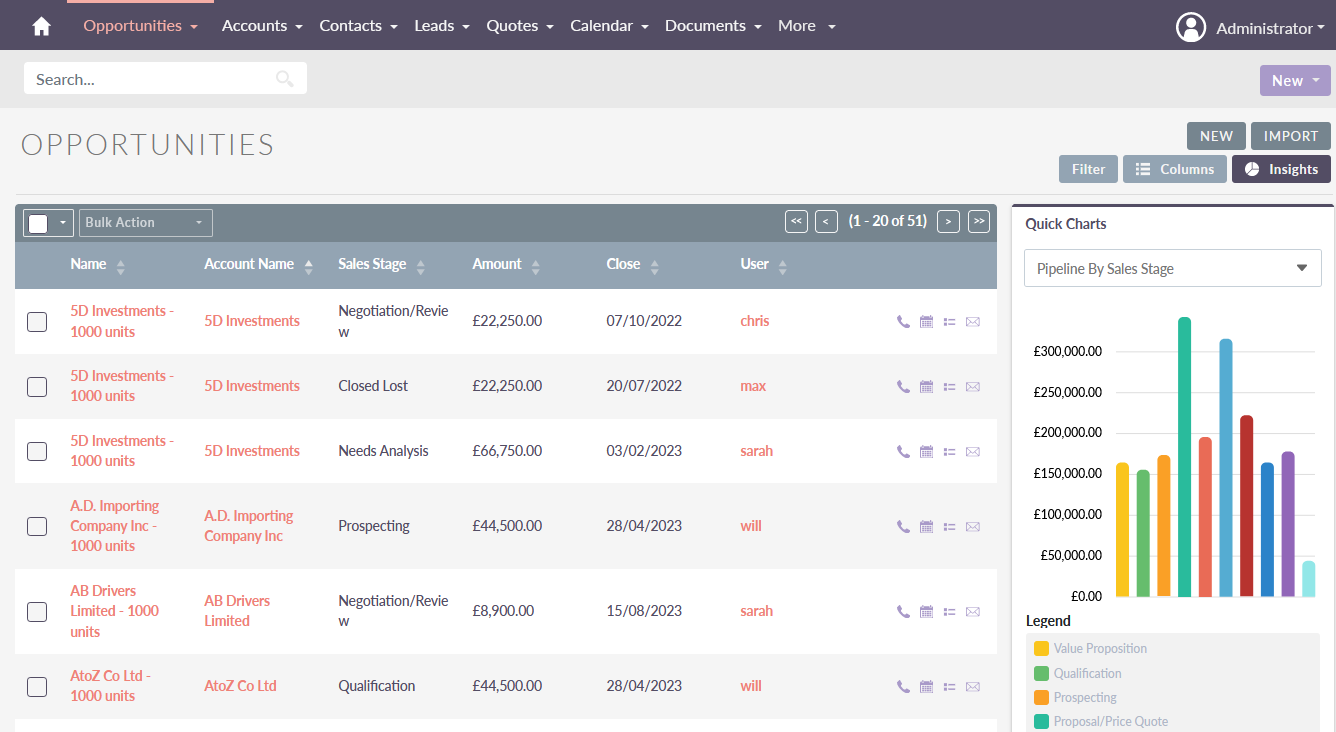Check the Closed Lost opportunity row

click(37, 387)
